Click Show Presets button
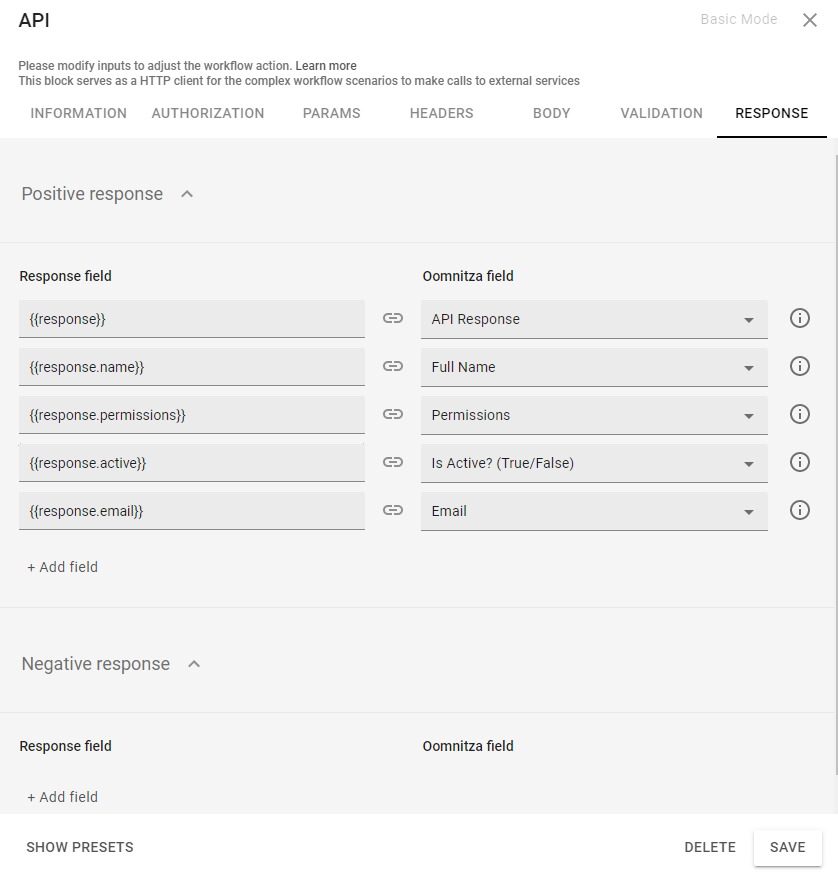 [x=80, y=847]
